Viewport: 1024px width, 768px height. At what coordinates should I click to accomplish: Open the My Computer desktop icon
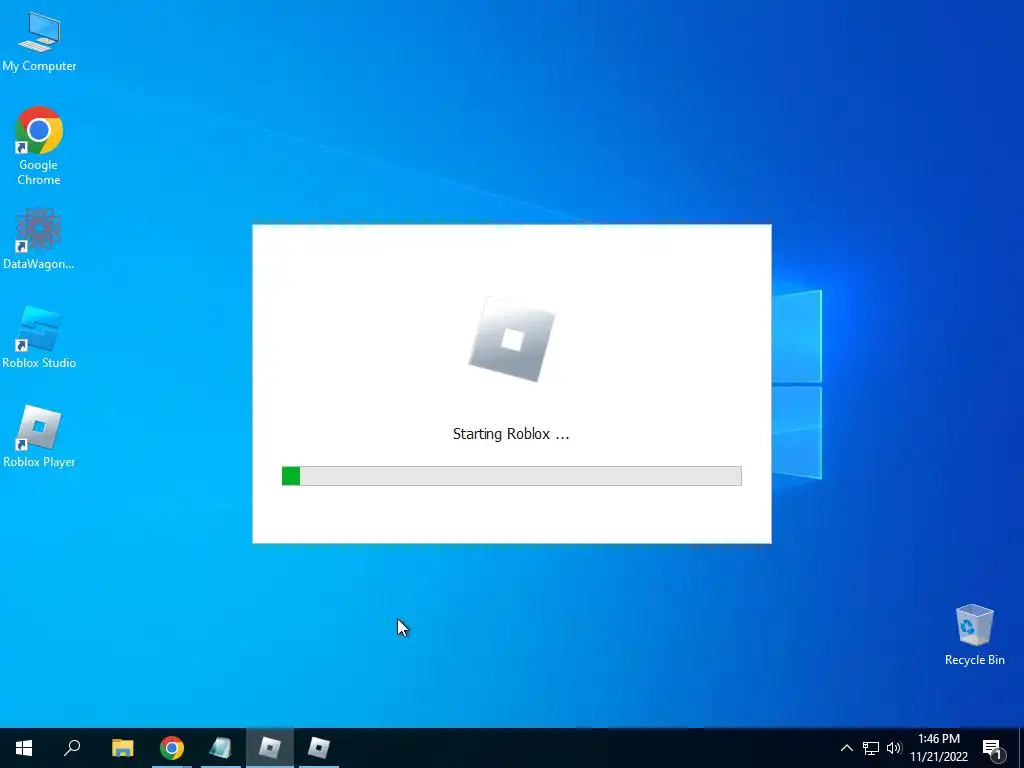click(39, 42)
